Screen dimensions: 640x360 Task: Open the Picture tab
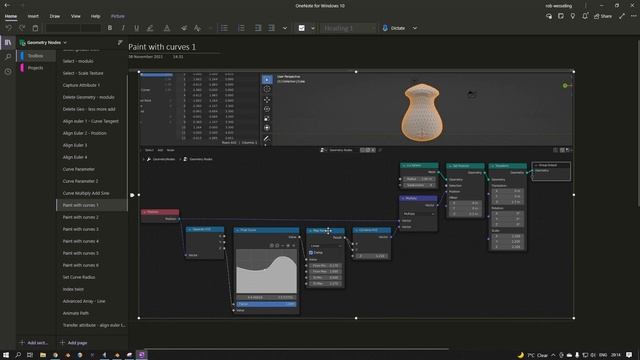click(x=118, y=16)
